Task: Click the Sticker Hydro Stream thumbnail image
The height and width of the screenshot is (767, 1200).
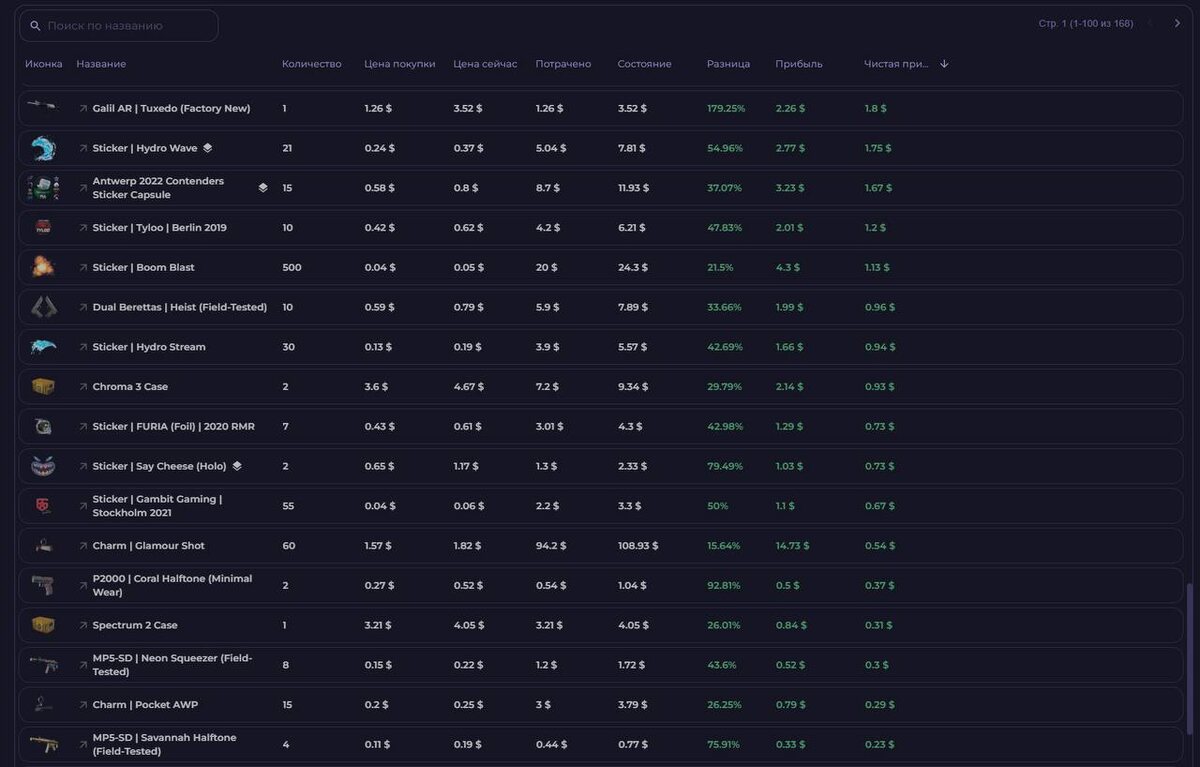Action: pyautogui.click(x=43, y=347)
